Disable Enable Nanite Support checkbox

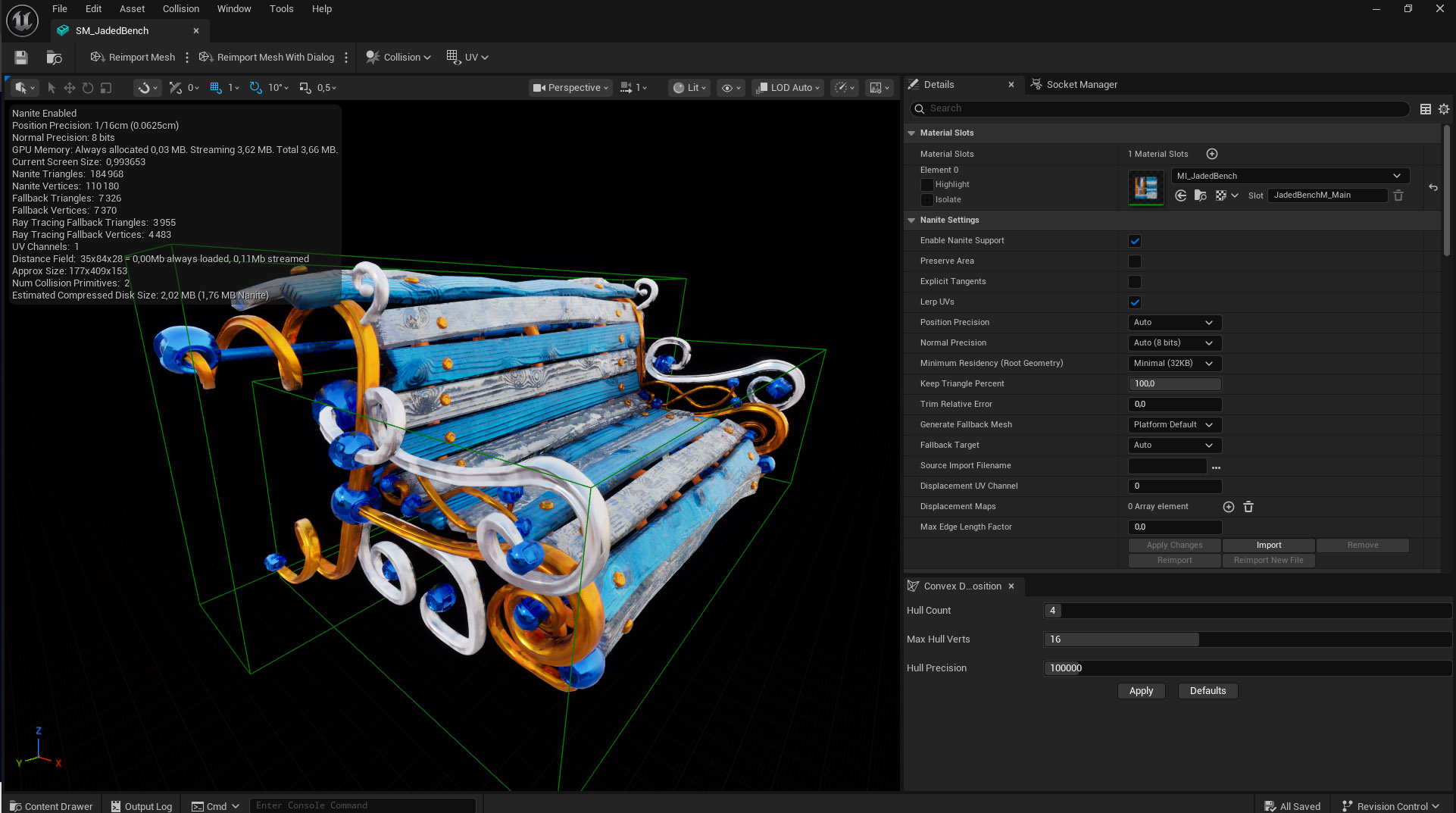tap(1135, 241)
